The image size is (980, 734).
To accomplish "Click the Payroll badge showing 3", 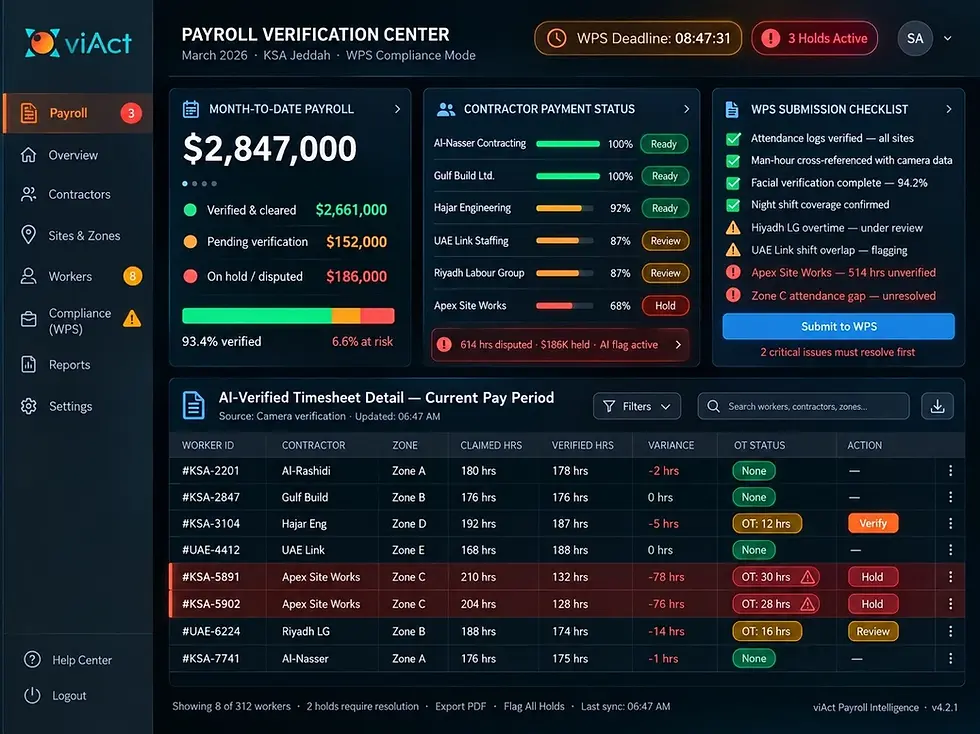I will tap(131, 113).
